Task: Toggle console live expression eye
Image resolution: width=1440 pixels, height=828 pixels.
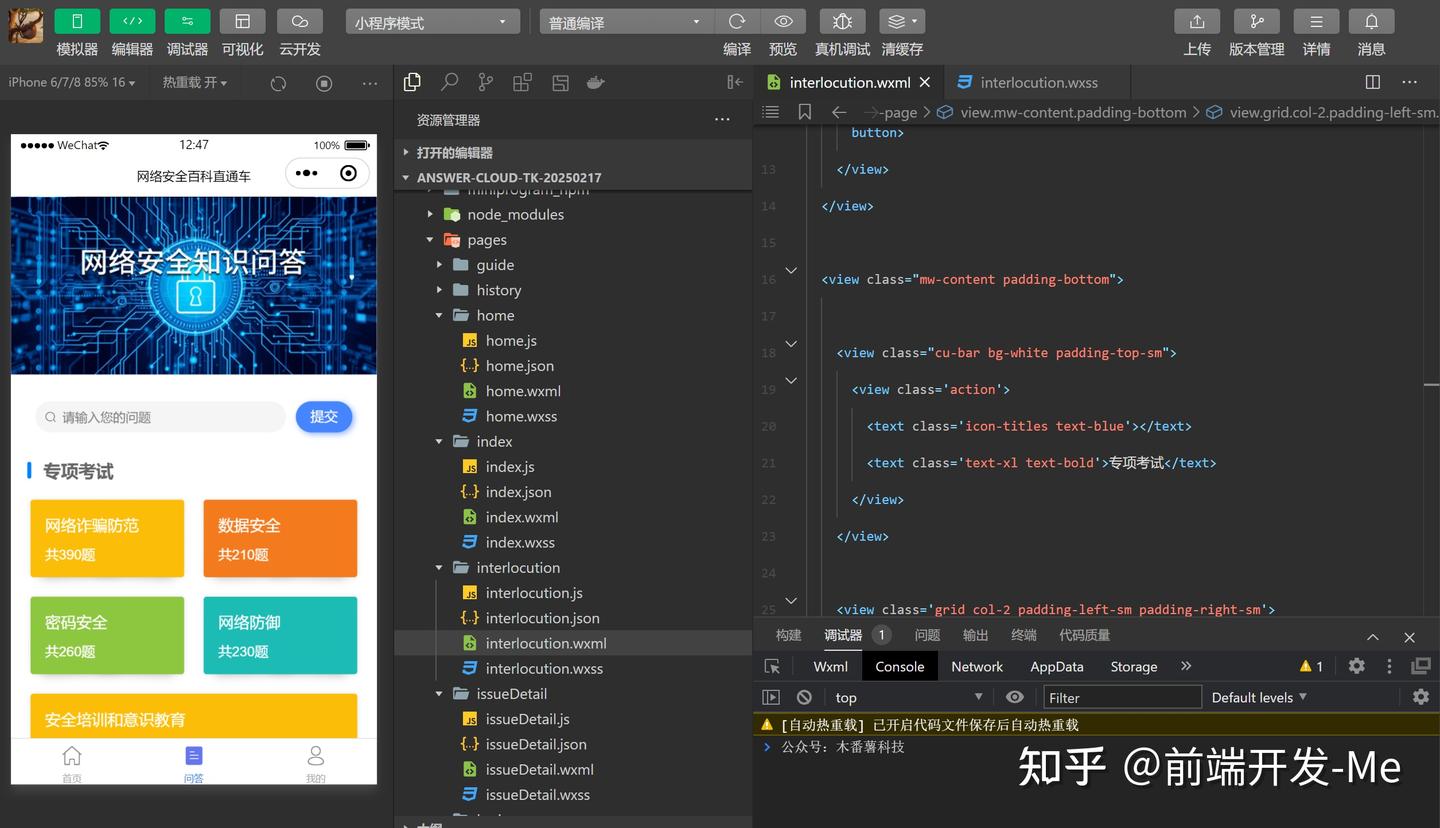Action: 1015,697
